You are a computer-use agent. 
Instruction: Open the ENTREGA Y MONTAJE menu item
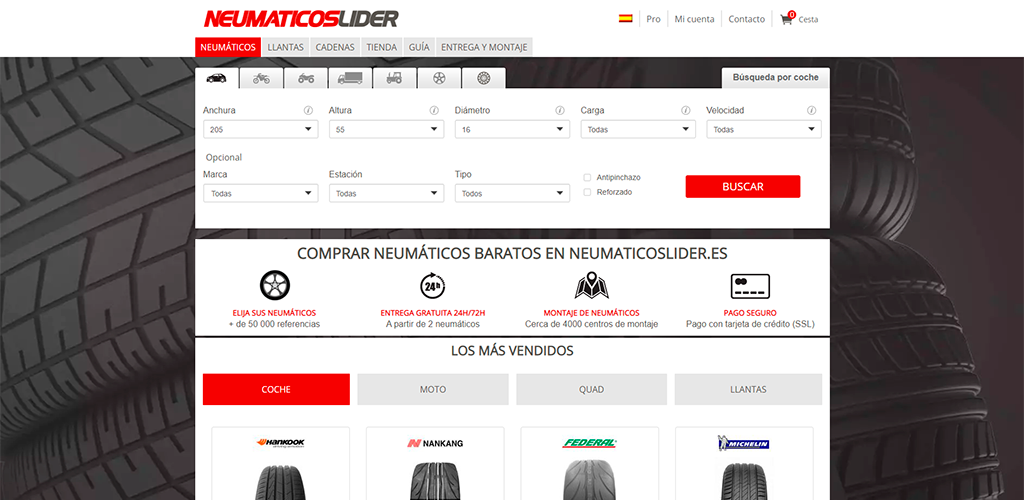[484, 47]
